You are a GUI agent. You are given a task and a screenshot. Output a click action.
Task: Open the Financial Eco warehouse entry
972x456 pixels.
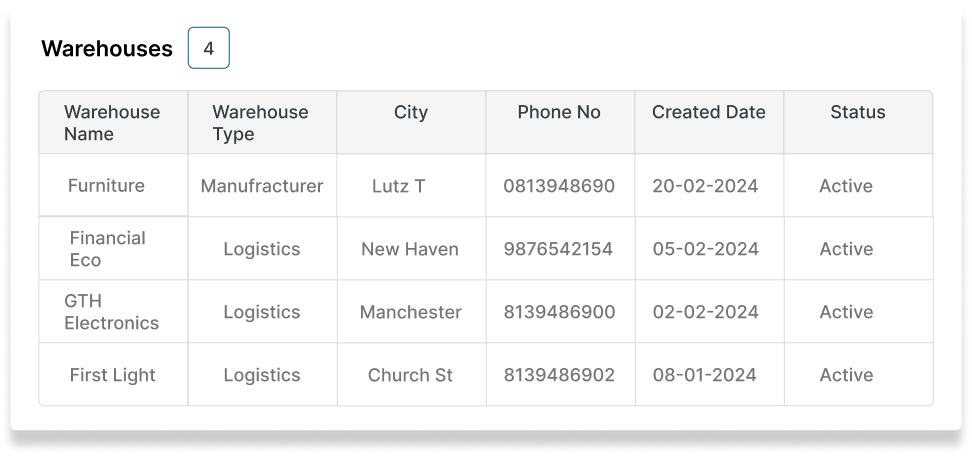107,249
